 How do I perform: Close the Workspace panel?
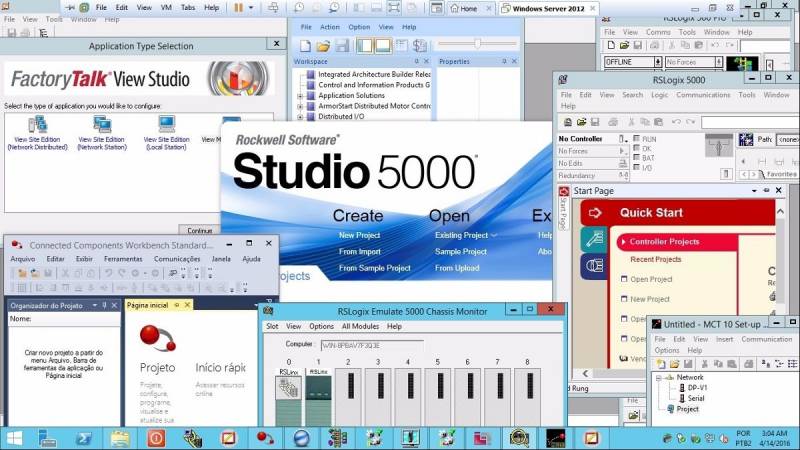pos(427,61)
